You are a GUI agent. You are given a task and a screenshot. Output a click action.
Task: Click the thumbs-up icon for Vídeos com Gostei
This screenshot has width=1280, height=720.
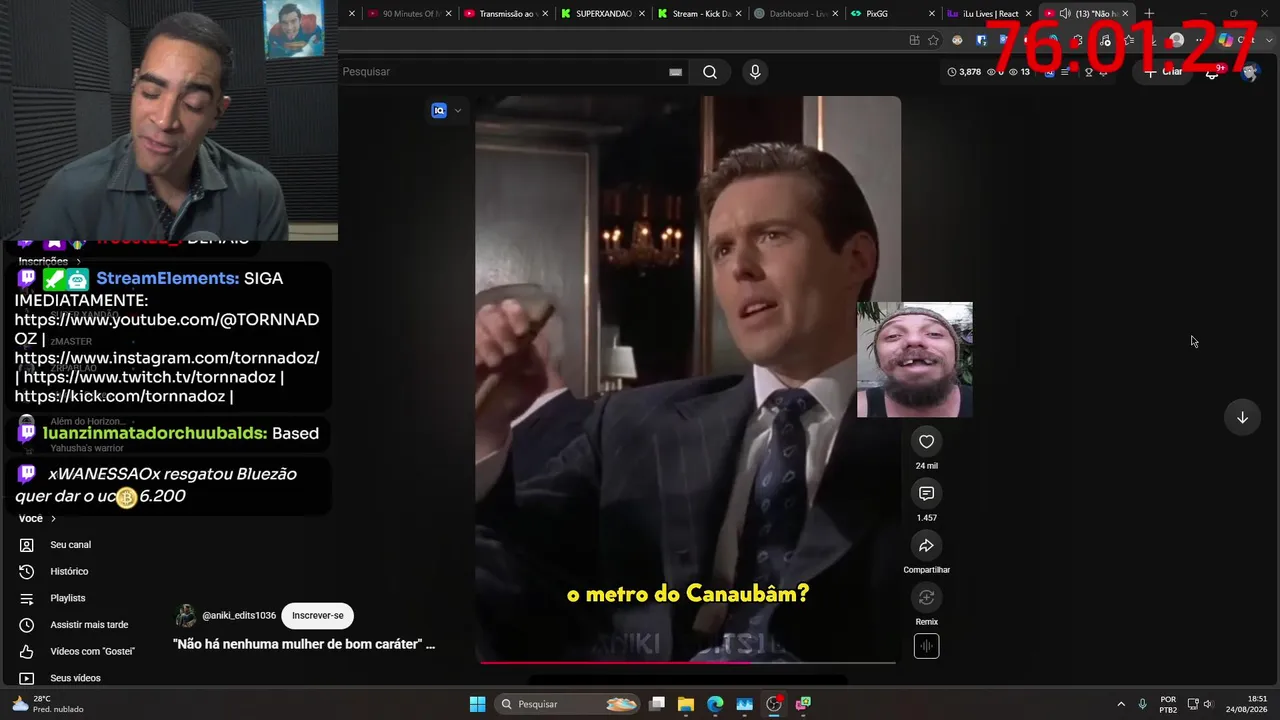27,652
